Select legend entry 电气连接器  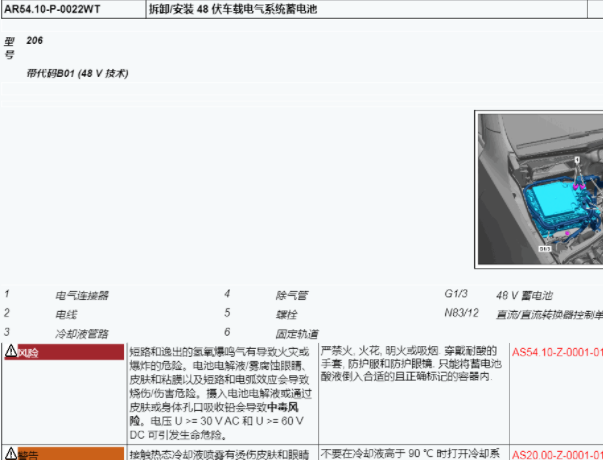(x=82, y=295)
